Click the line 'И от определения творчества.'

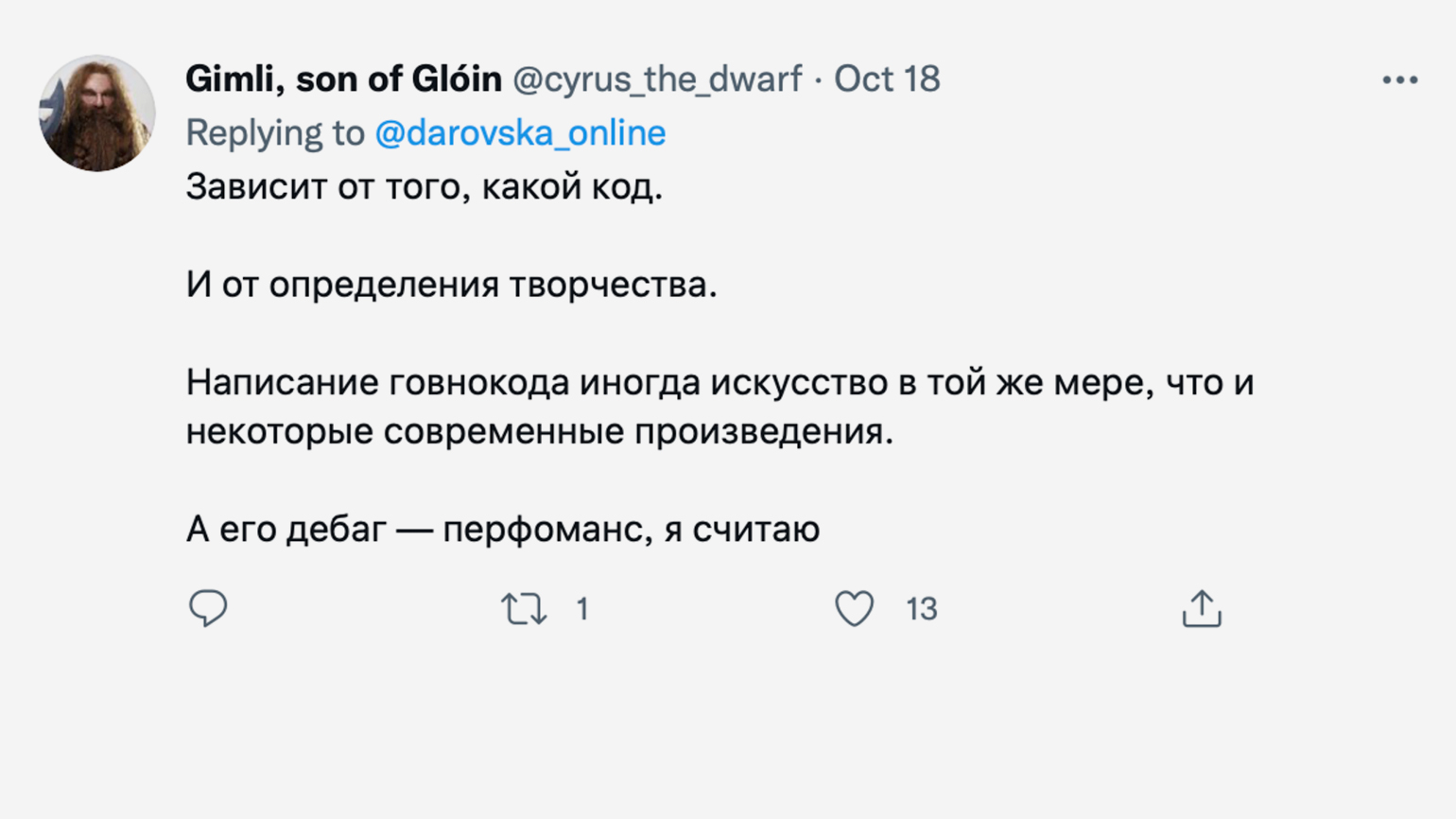[451, 284]
